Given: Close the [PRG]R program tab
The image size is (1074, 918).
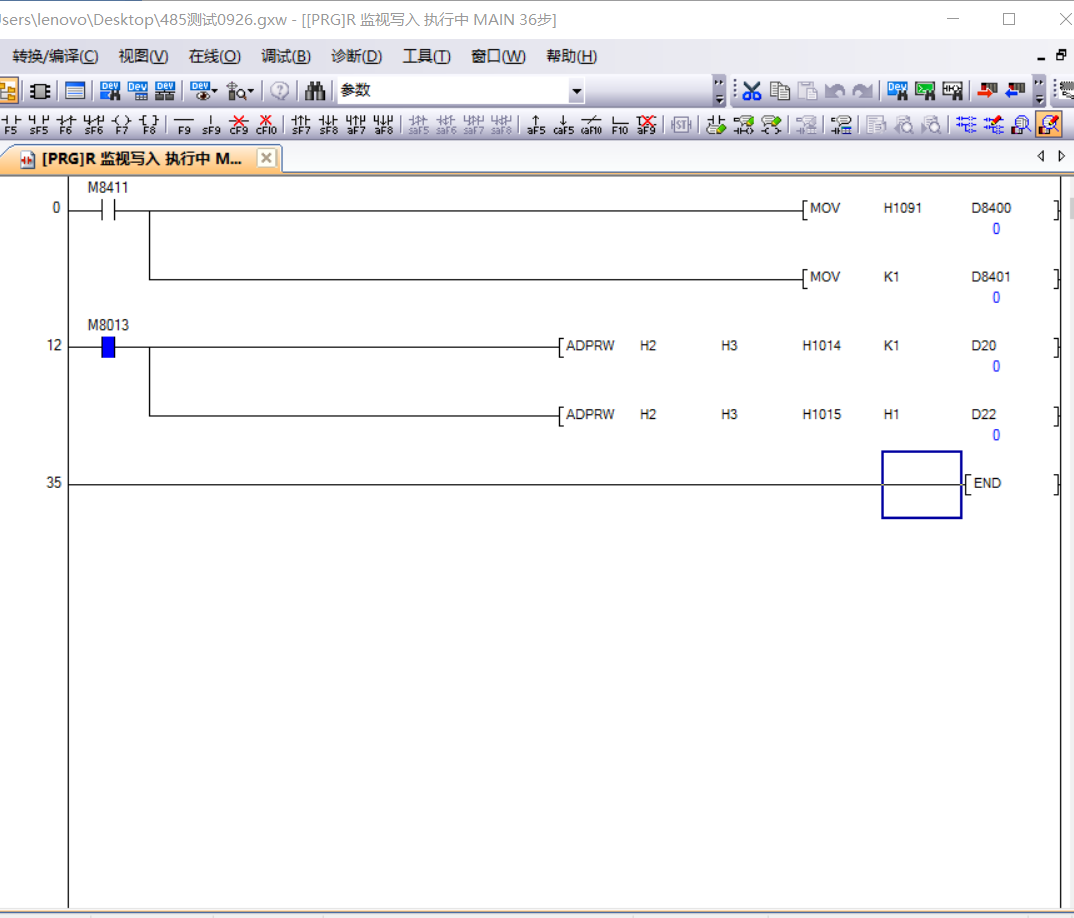Looking at the screenshot, I should click(x=266, y=158).
